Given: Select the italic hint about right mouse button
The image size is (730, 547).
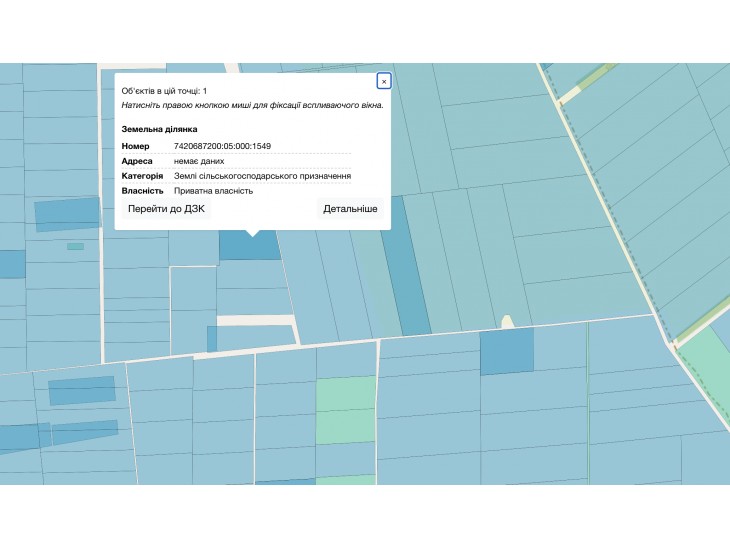Looking at the screenshot, I should tap(252, 105).
